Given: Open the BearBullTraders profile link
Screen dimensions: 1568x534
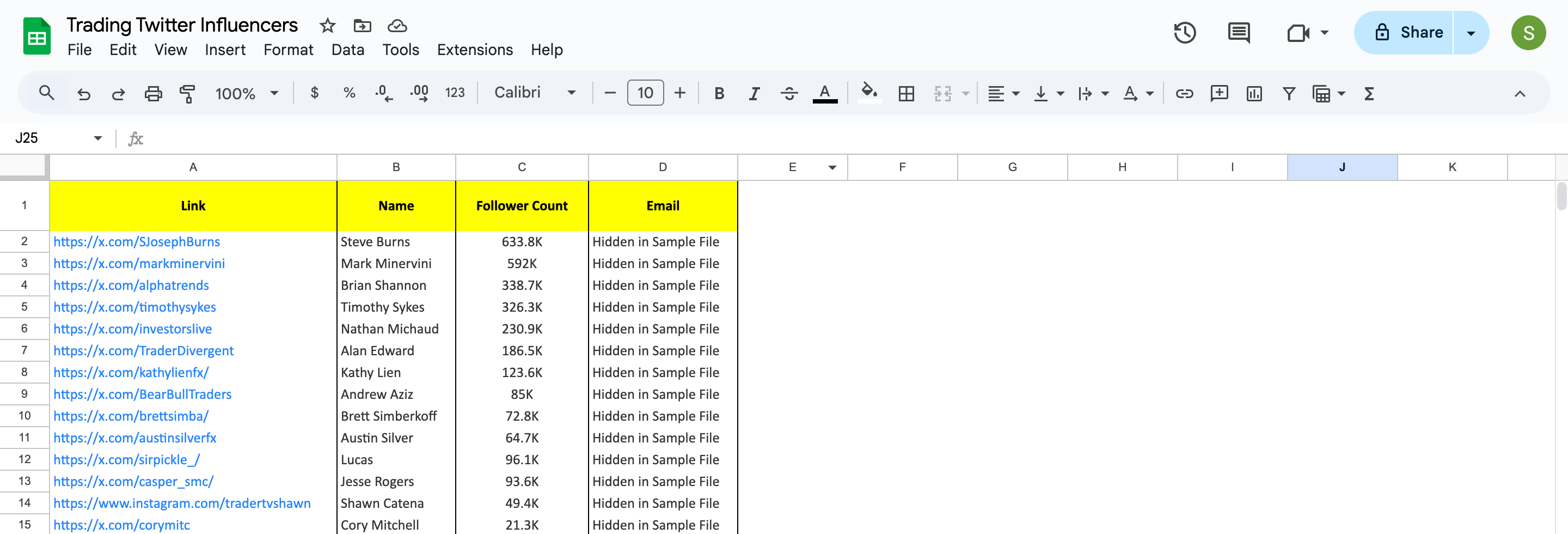Looking at the screenshot, I should (143, 395).
